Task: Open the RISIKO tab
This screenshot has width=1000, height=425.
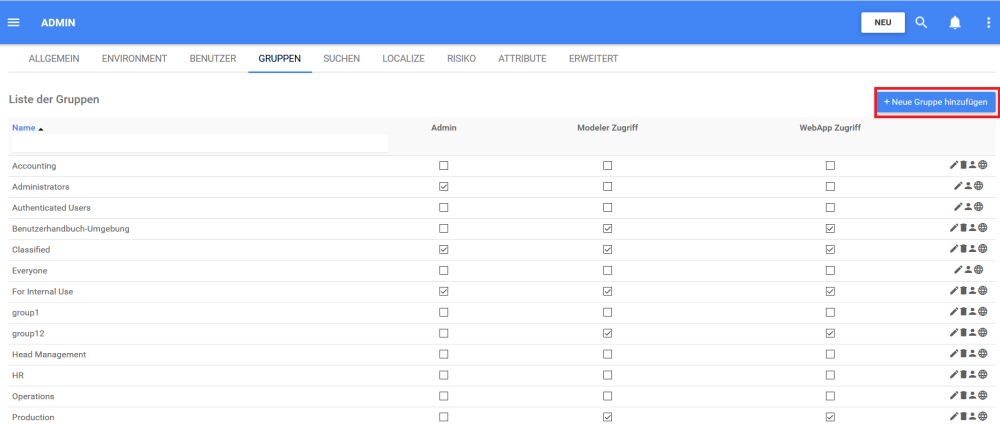Action: pos(462,59)
